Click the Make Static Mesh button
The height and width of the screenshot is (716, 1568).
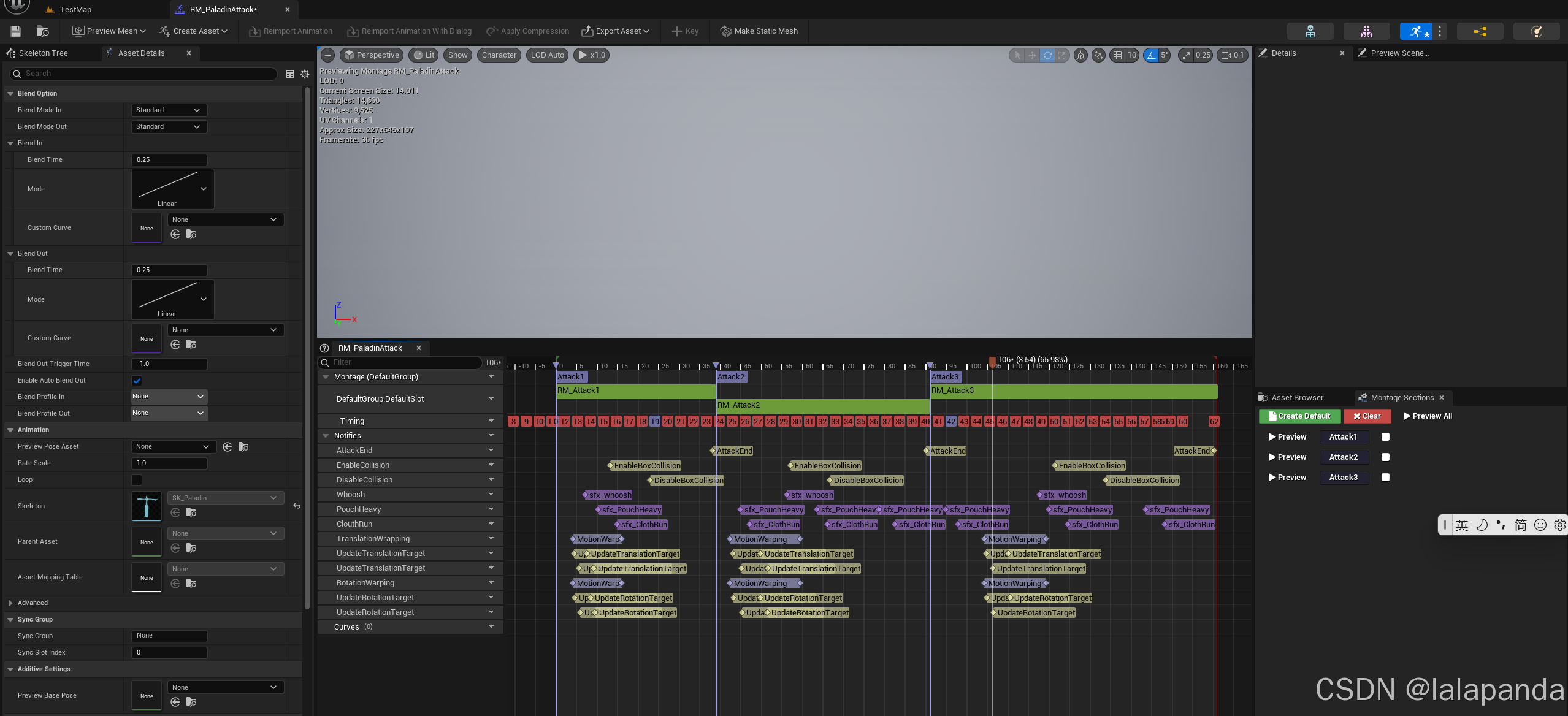(759, 31)
